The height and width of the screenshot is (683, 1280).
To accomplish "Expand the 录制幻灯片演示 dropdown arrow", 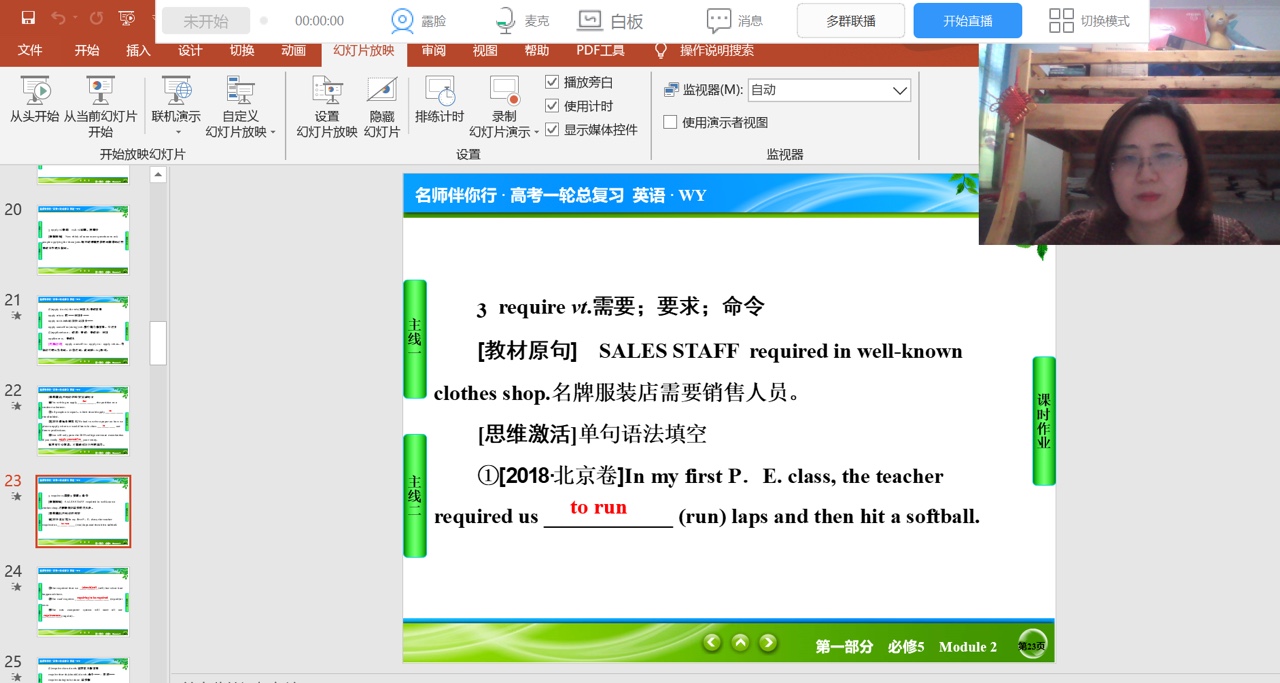I will click(536, 132).
